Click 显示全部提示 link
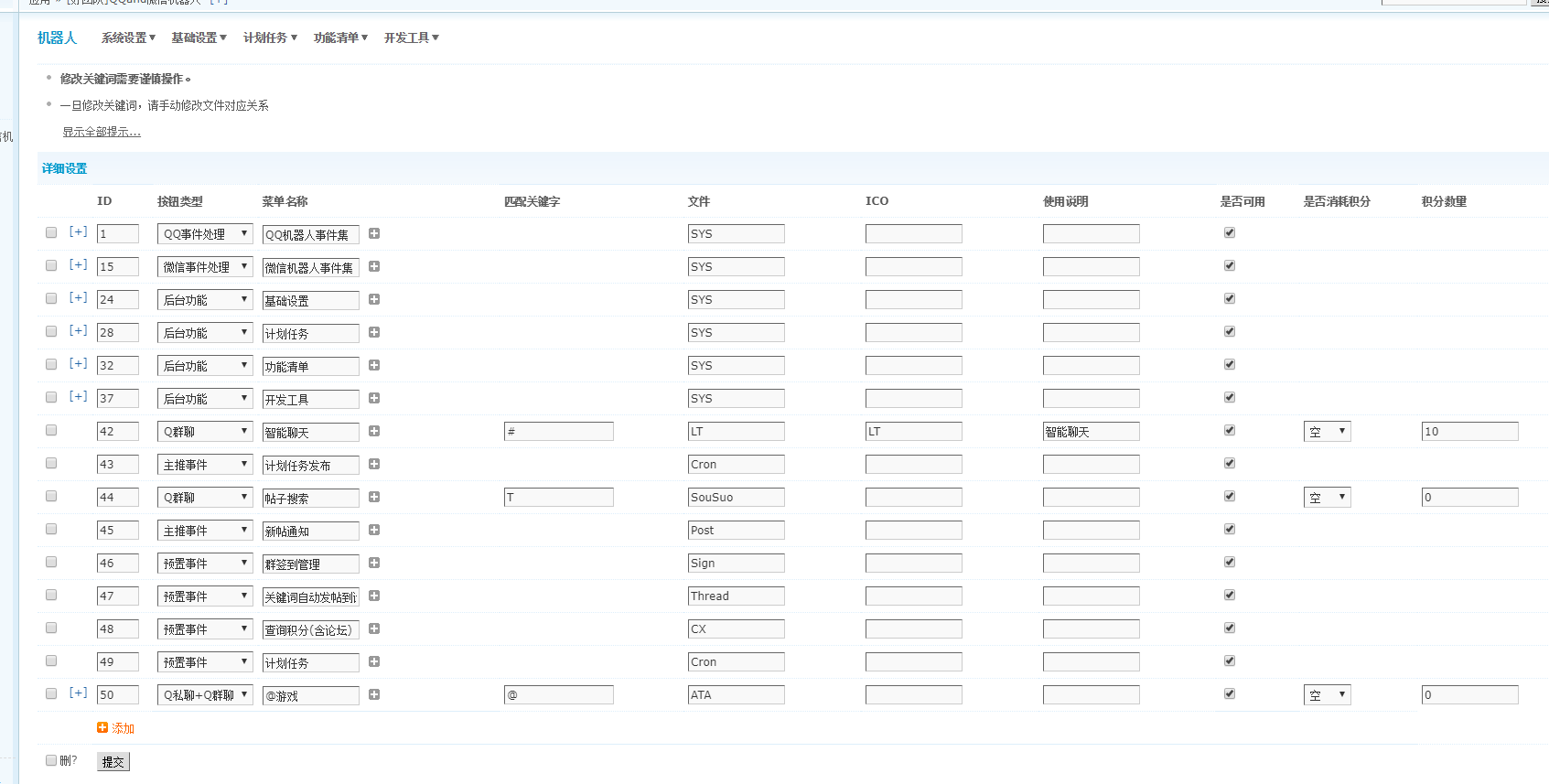 tap(102, 132)
